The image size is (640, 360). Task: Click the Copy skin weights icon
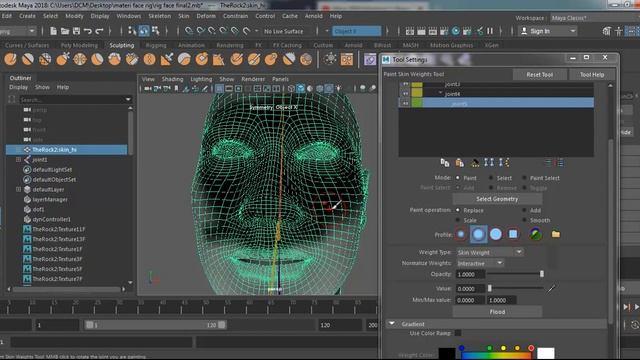[x=445, y=163]
